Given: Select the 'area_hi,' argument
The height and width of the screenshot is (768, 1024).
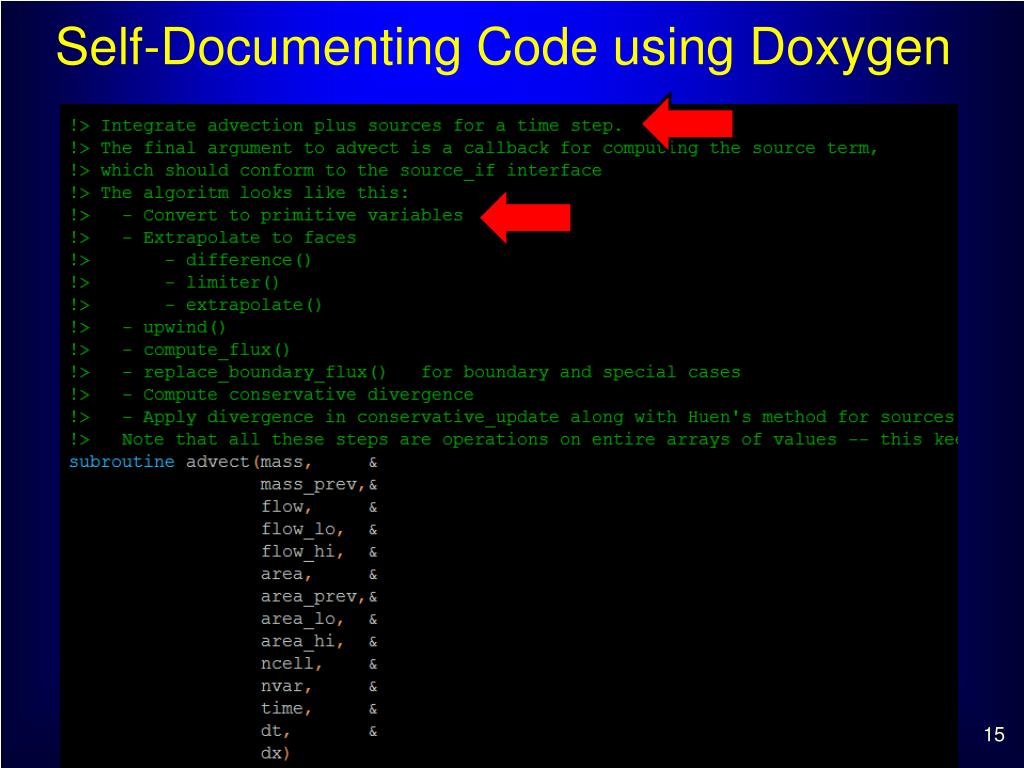Looking at the screenshot, I should point(302,641).
